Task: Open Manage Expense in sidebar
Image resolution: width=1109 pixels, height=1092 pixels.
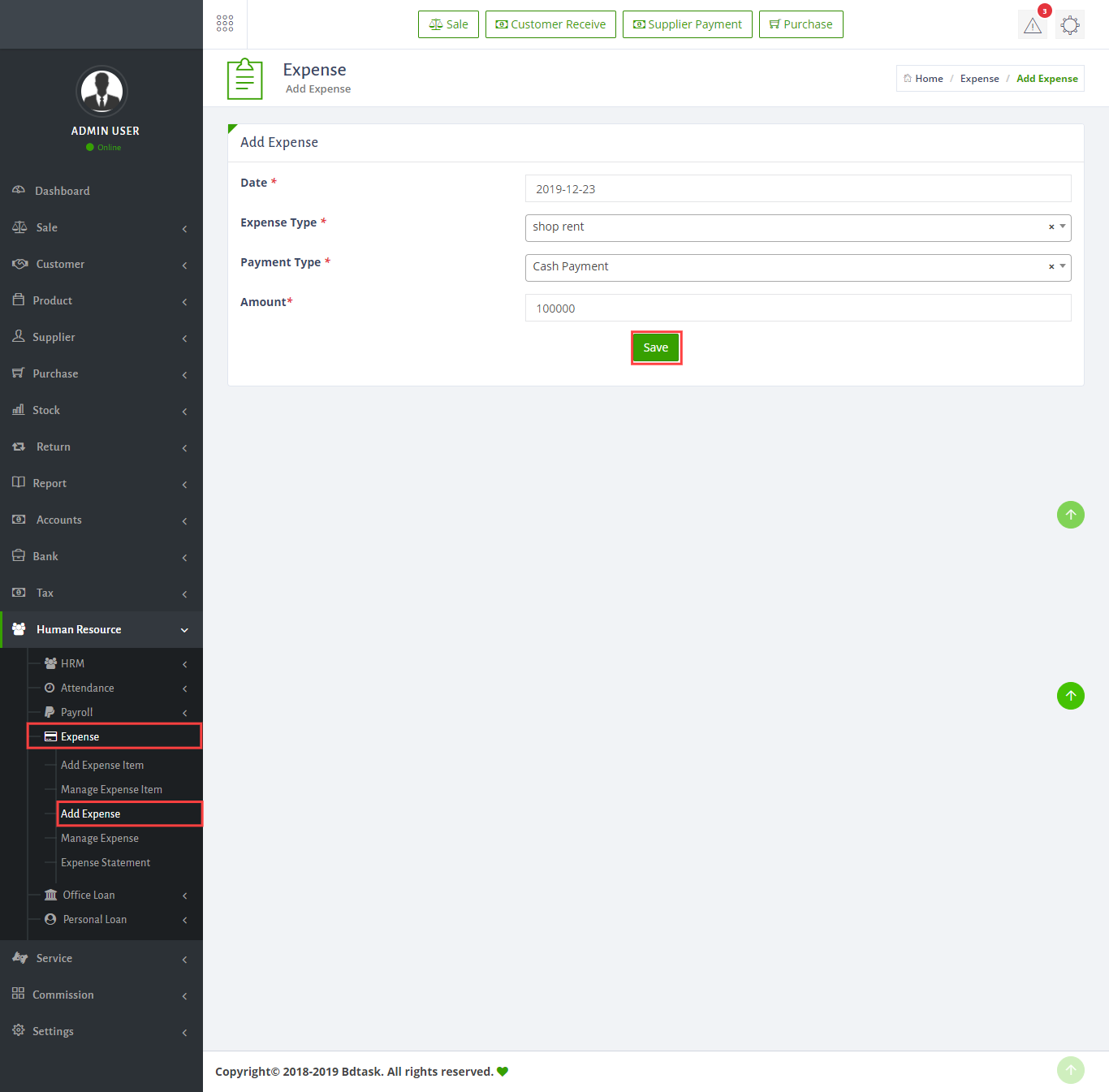Action: (100, 838)
